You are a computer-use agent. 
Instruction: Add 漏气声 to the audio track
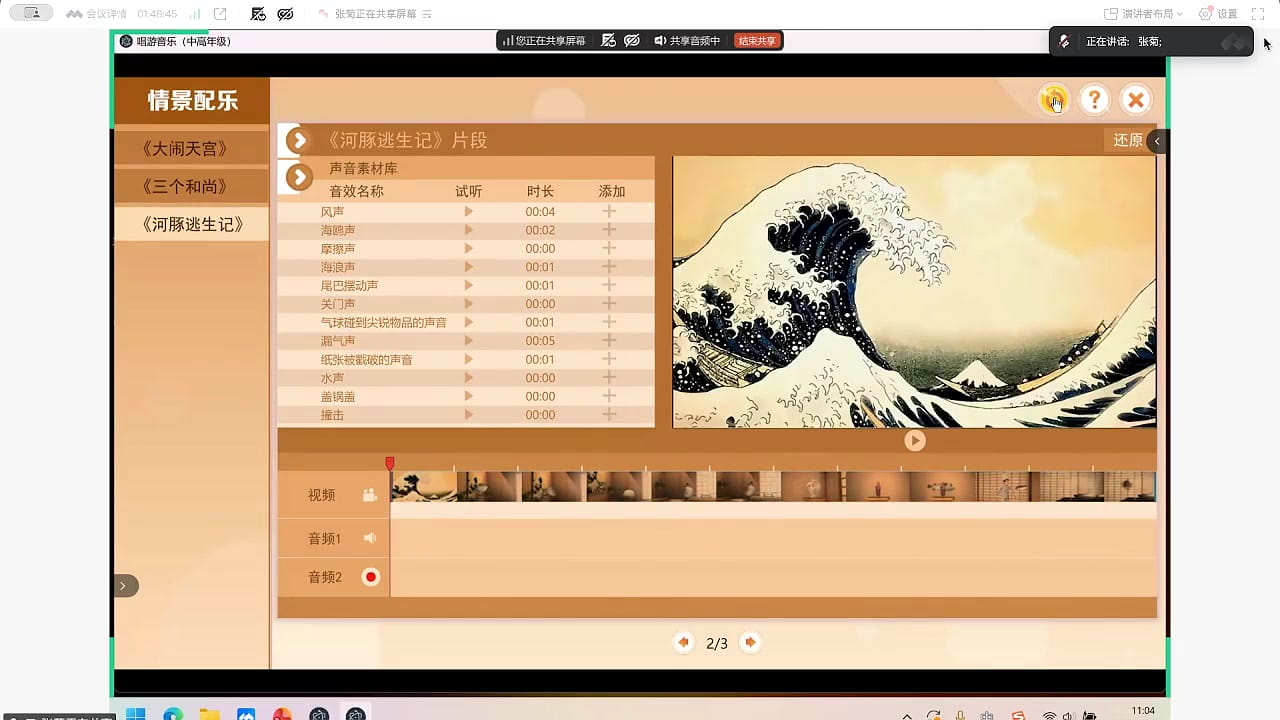pyautogui.click(x=609, y=341)
